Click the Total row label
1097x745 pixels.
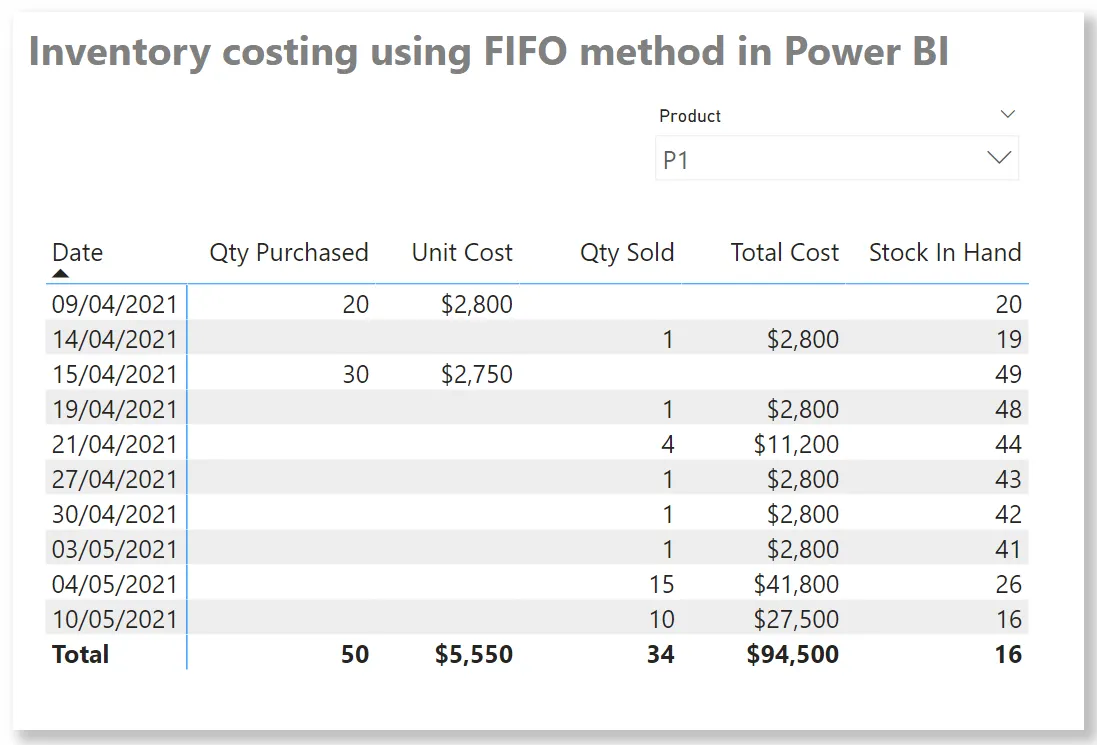80,654
